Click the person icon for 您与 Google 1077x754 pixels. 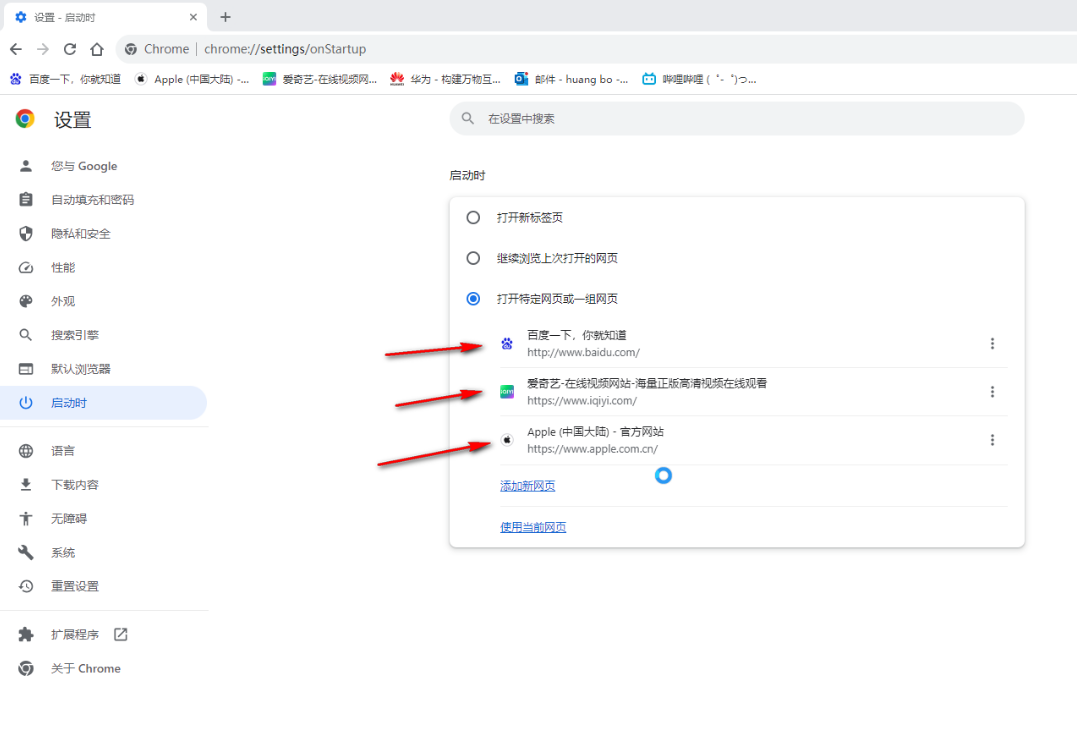[x=25, y=165]
